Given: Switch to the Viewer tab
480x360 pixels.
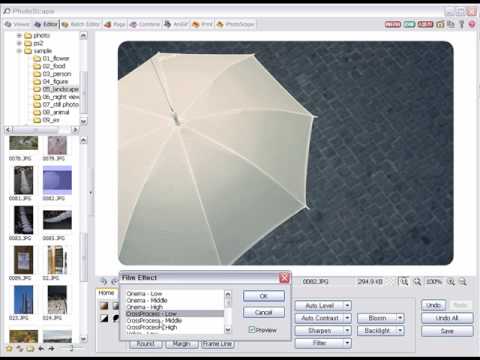Looking at the screenshot, I should 17,24.
